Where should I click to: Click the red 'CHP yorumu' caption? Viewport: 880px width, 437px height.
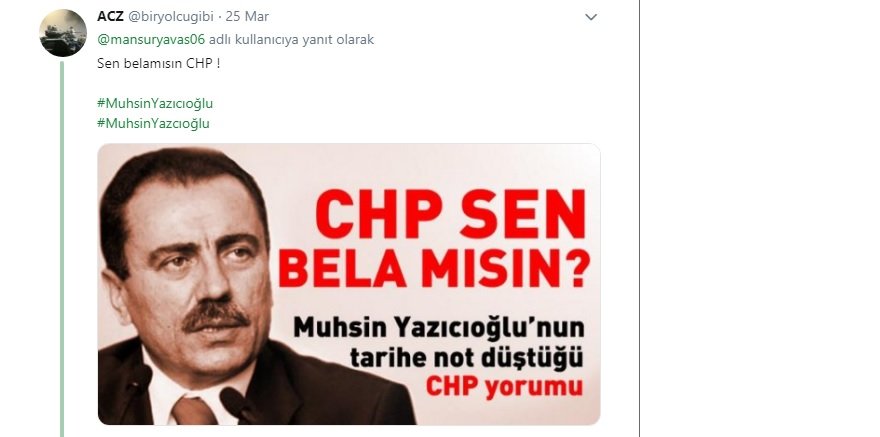(x=504, y=387)
